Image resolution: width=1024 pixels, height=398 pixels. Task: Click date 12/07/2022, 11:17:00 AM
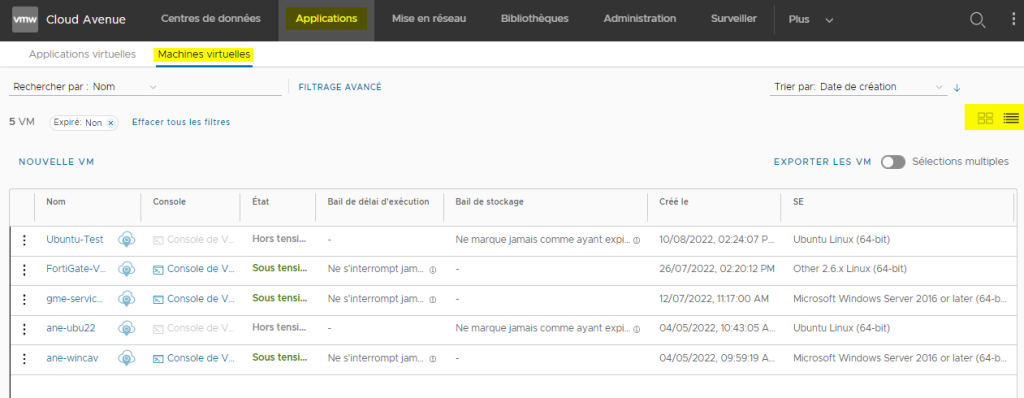[714, 299]
